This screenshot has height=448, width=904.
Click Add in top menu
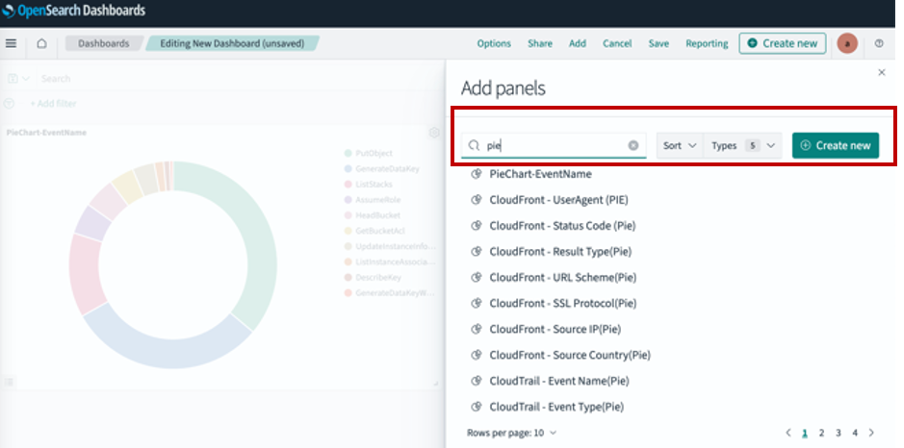click(x=577, y=44)
